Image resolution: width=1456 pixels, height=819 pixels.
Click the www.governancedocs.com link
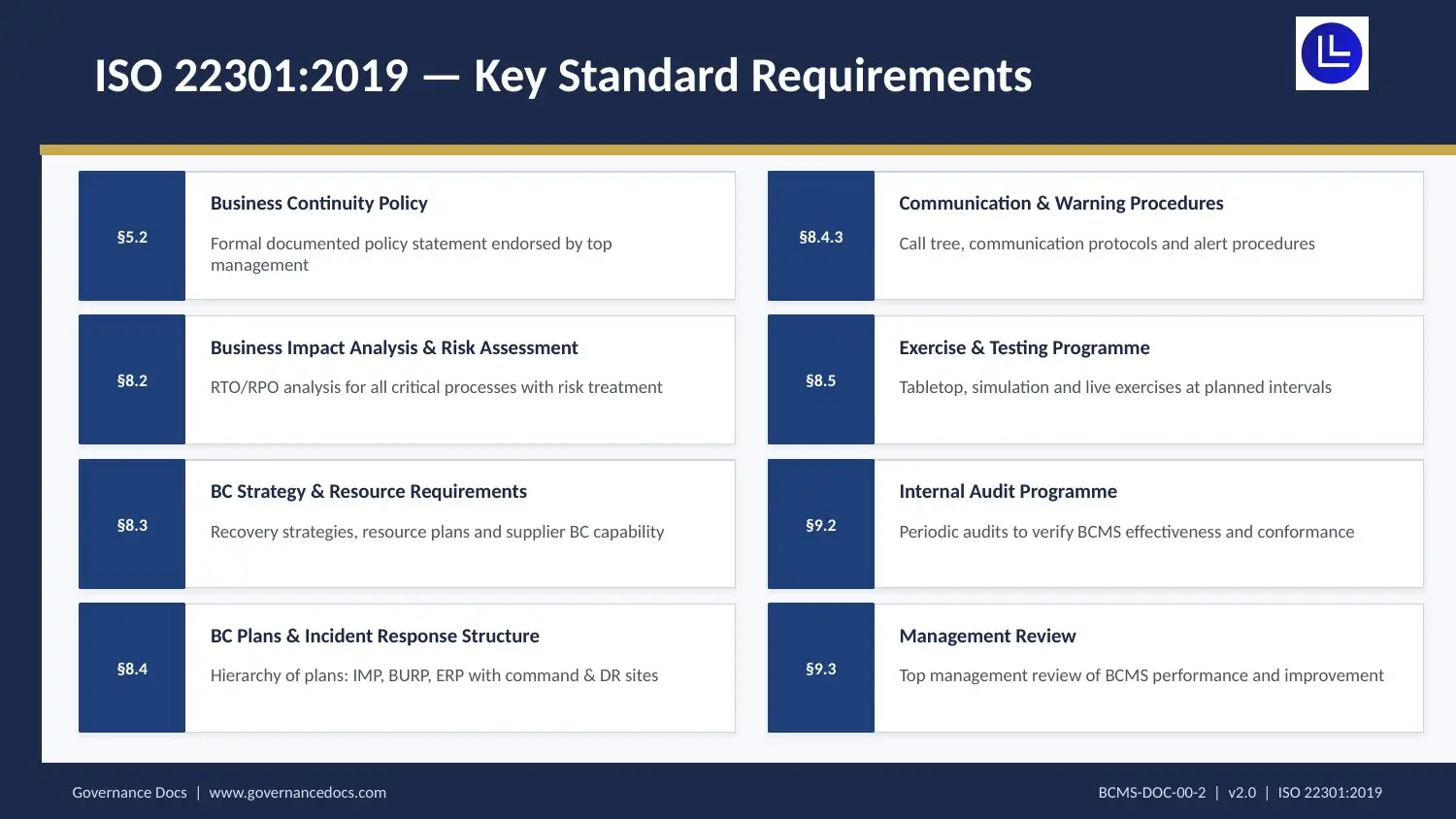pyautogui.click(x=297, y=792)
